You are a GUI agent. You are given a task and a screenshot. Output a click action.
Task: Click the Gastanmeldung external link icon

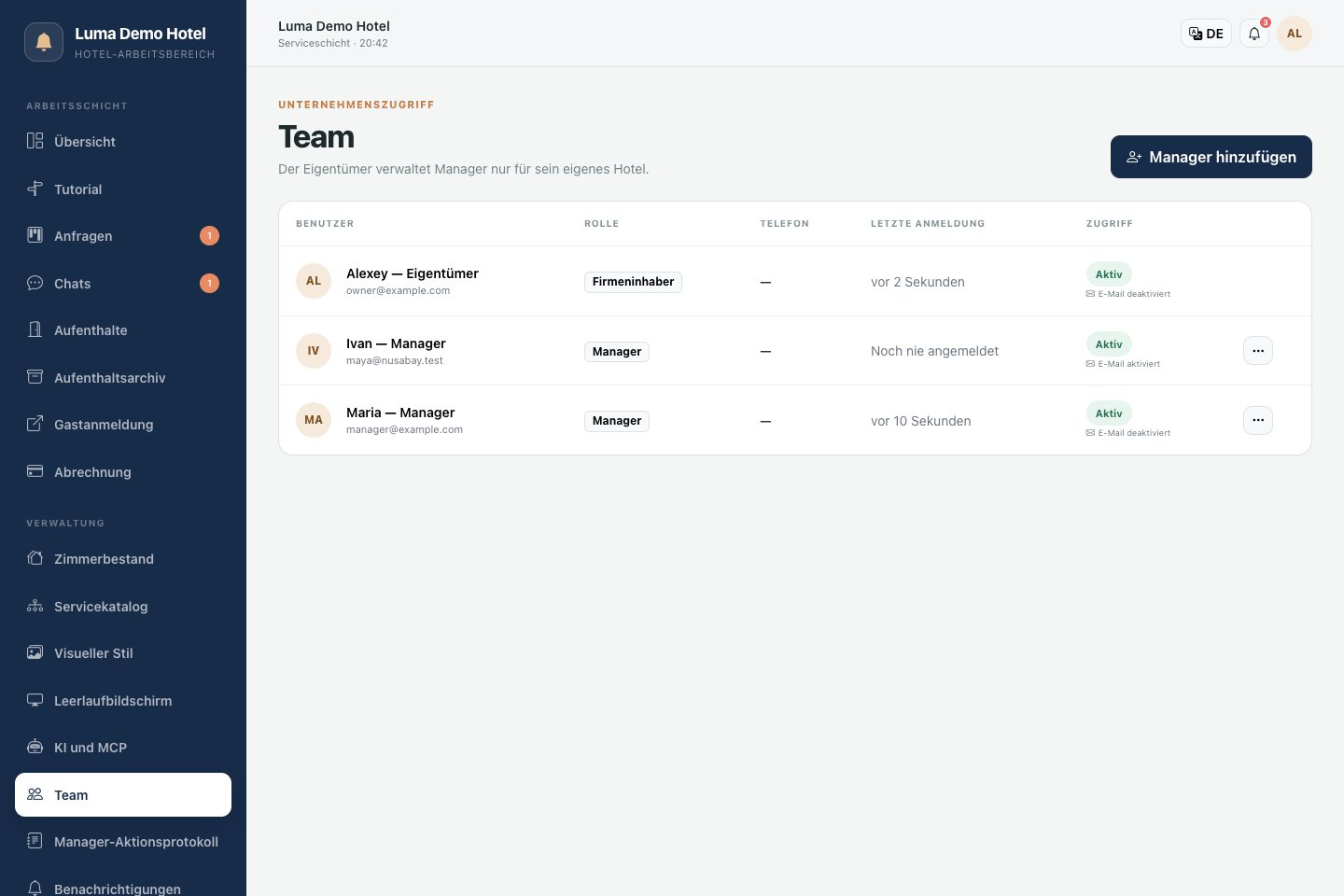tap(35, 424)
